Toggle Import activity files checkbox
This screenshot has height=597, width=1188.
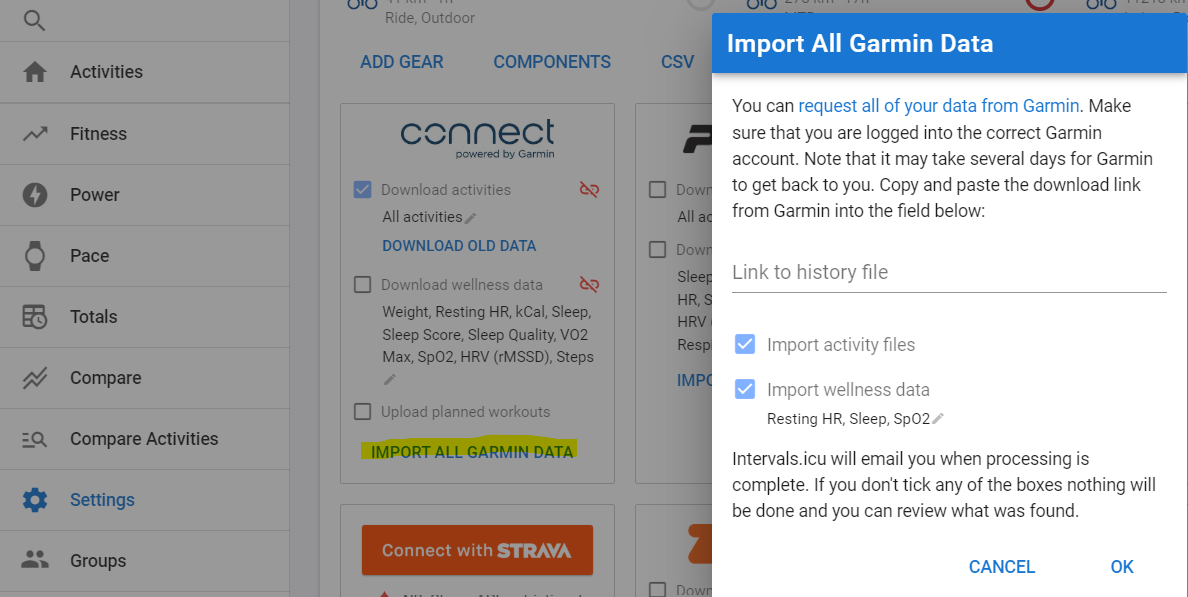[x=745, y=345]
